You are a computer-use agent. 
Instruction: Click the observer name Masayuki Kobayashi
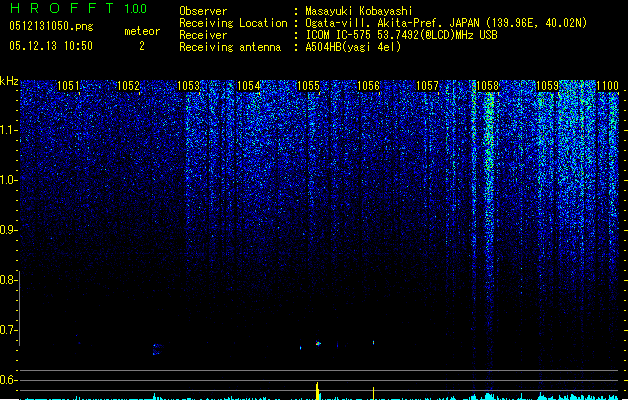pos(359,11)
